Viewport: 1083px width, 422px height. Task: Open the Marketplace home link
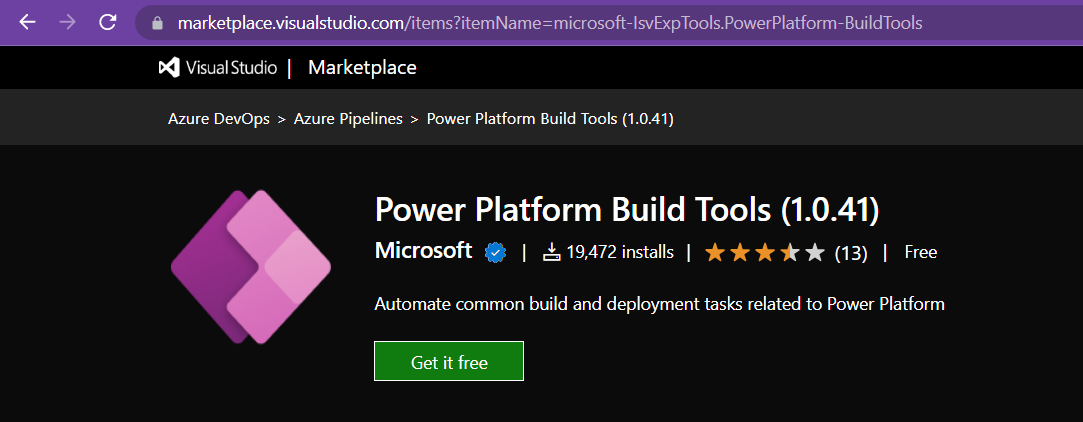(x=362, y=68)
